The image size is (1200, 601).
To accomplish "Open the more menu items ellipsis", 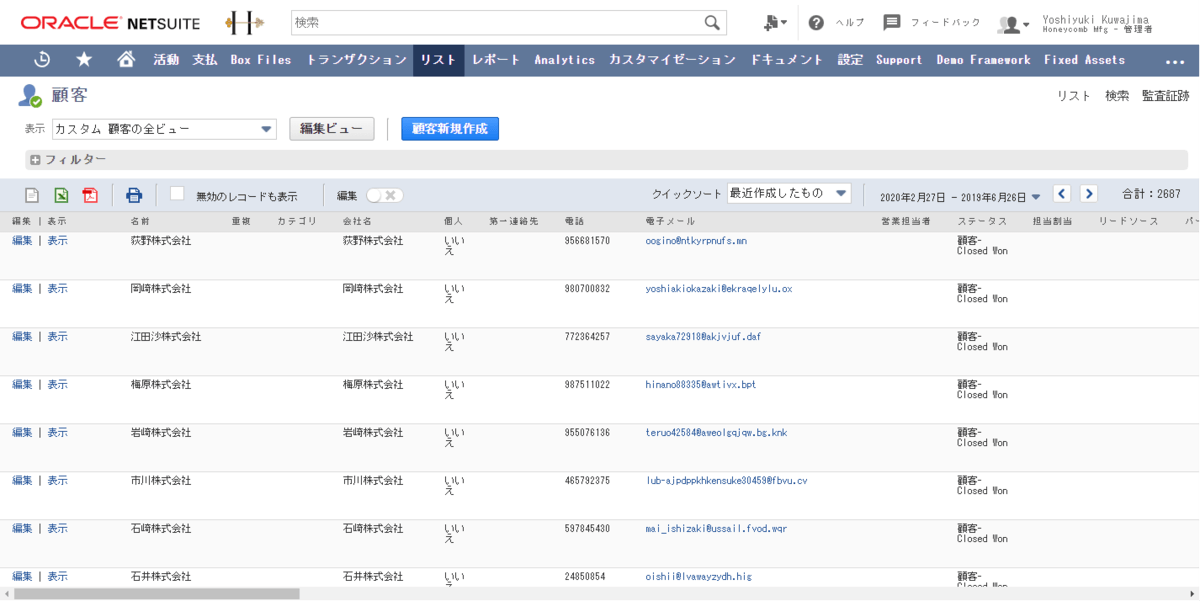I will (x=1175, y=61).
